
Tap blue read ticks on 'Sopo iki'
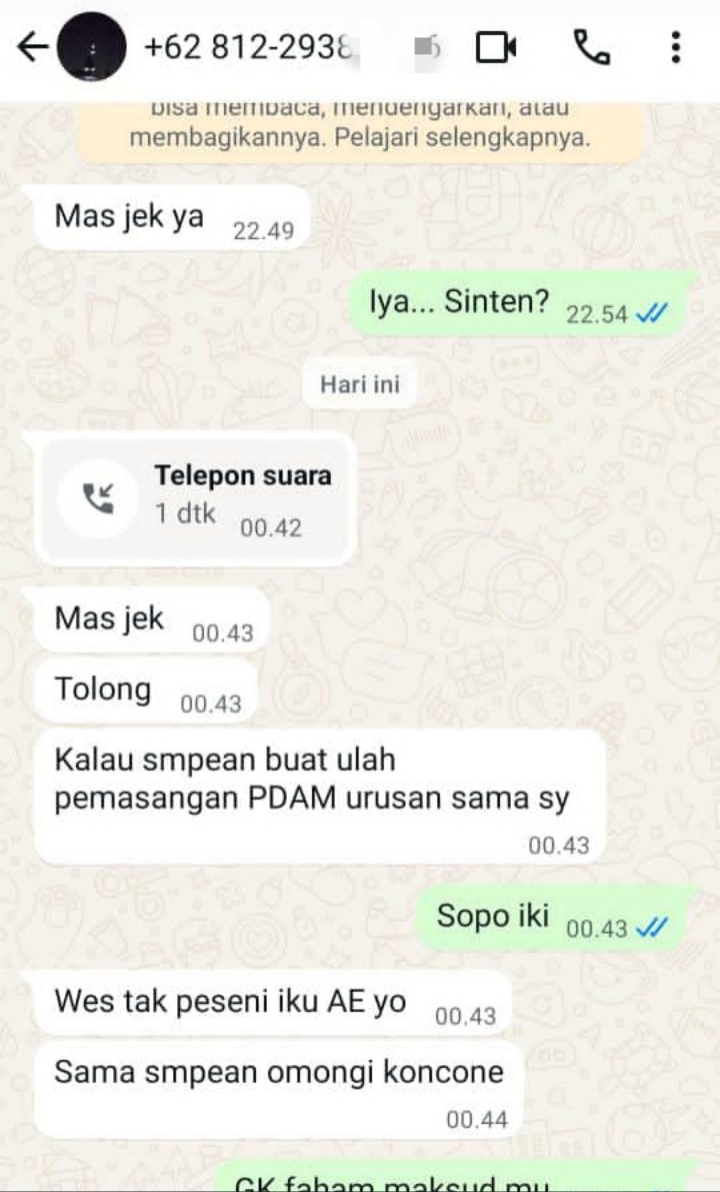point(652,928)
